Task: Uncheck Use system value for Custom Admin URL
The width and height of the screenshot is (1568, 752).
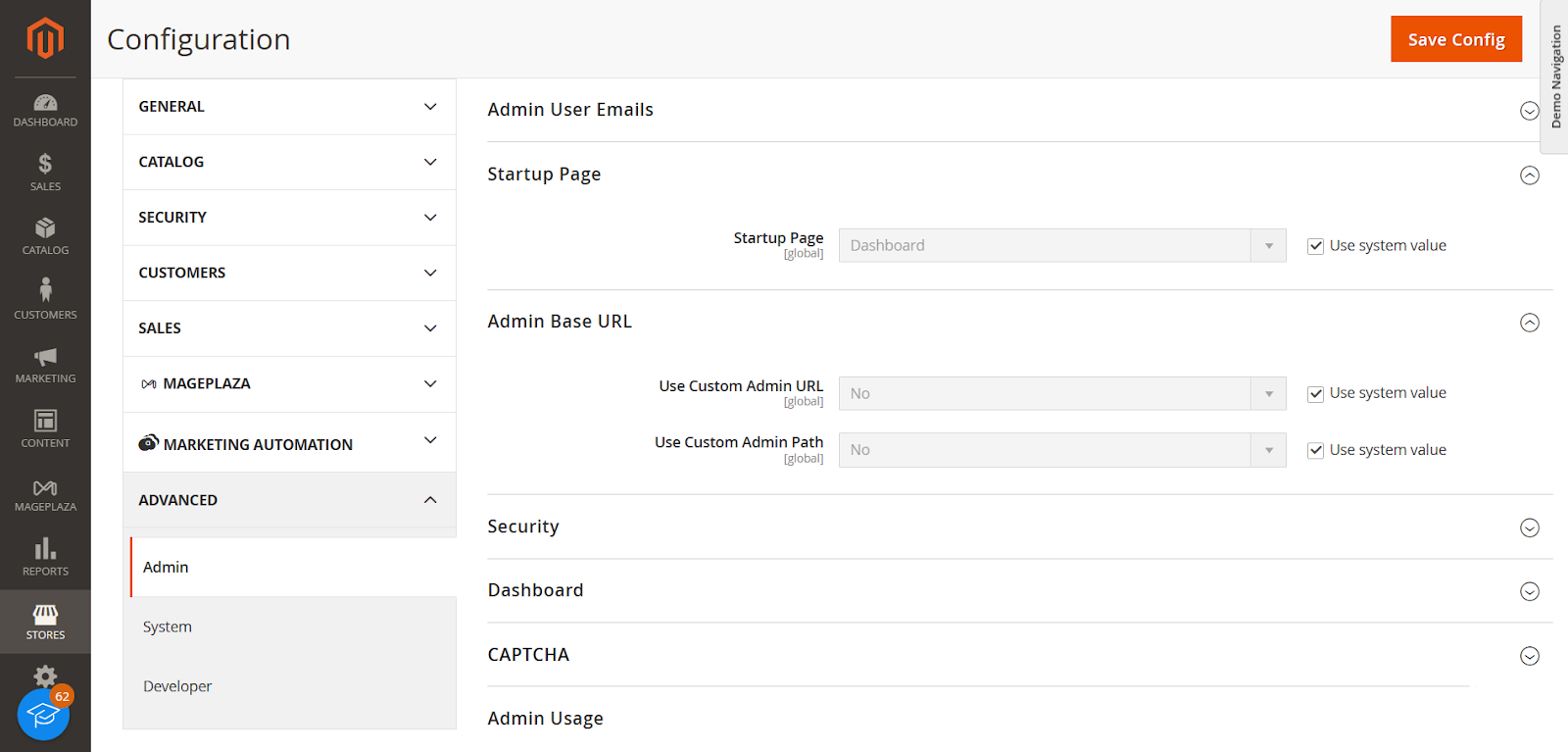Action: pyautogui.click(x=1315, y=394)
